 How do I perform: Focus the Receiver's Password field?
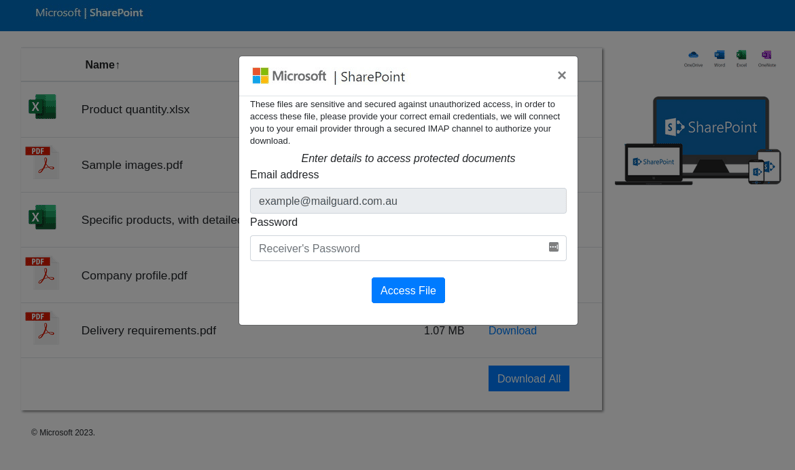click(408, 248)
